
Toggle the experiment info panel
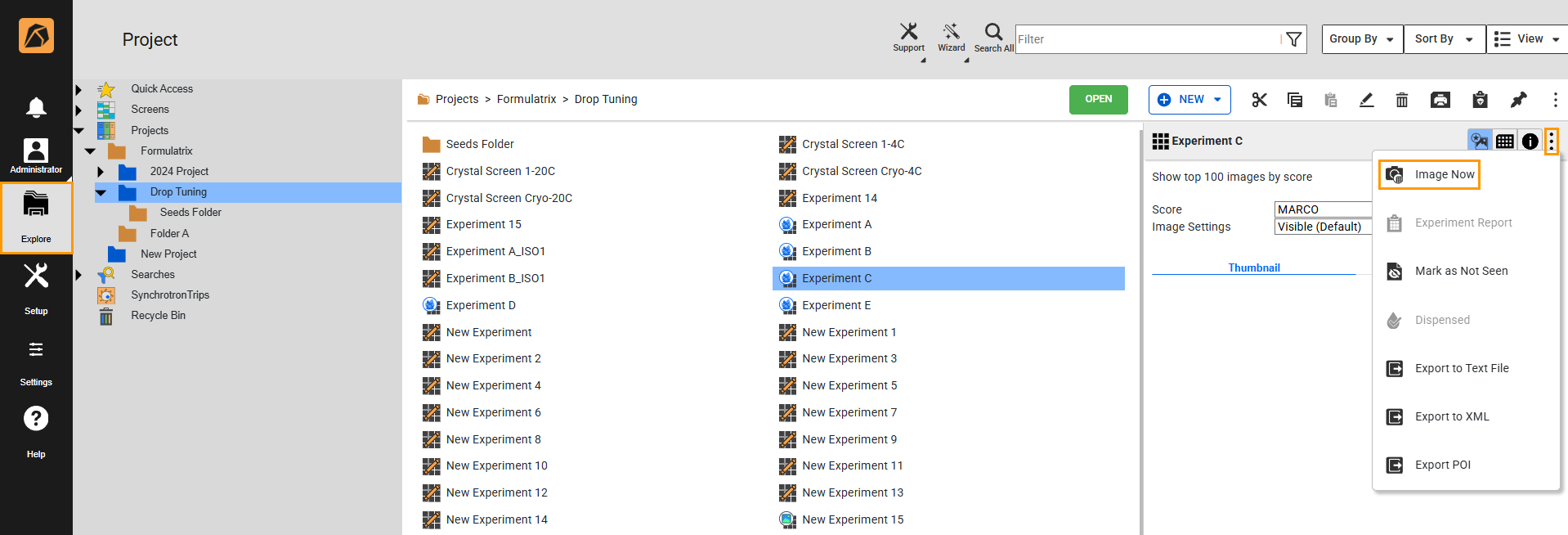(1530, 141)
